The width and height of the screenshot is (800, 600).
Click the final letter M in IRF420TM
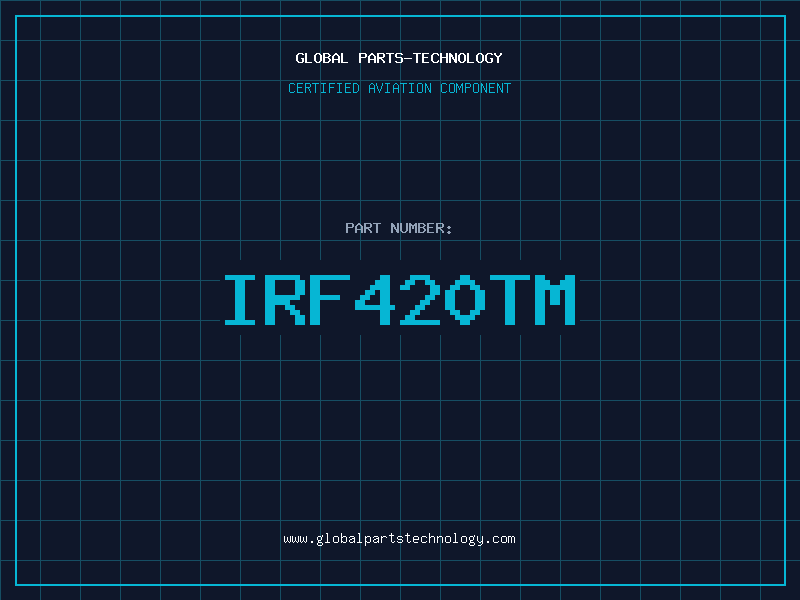coord(556,300)
